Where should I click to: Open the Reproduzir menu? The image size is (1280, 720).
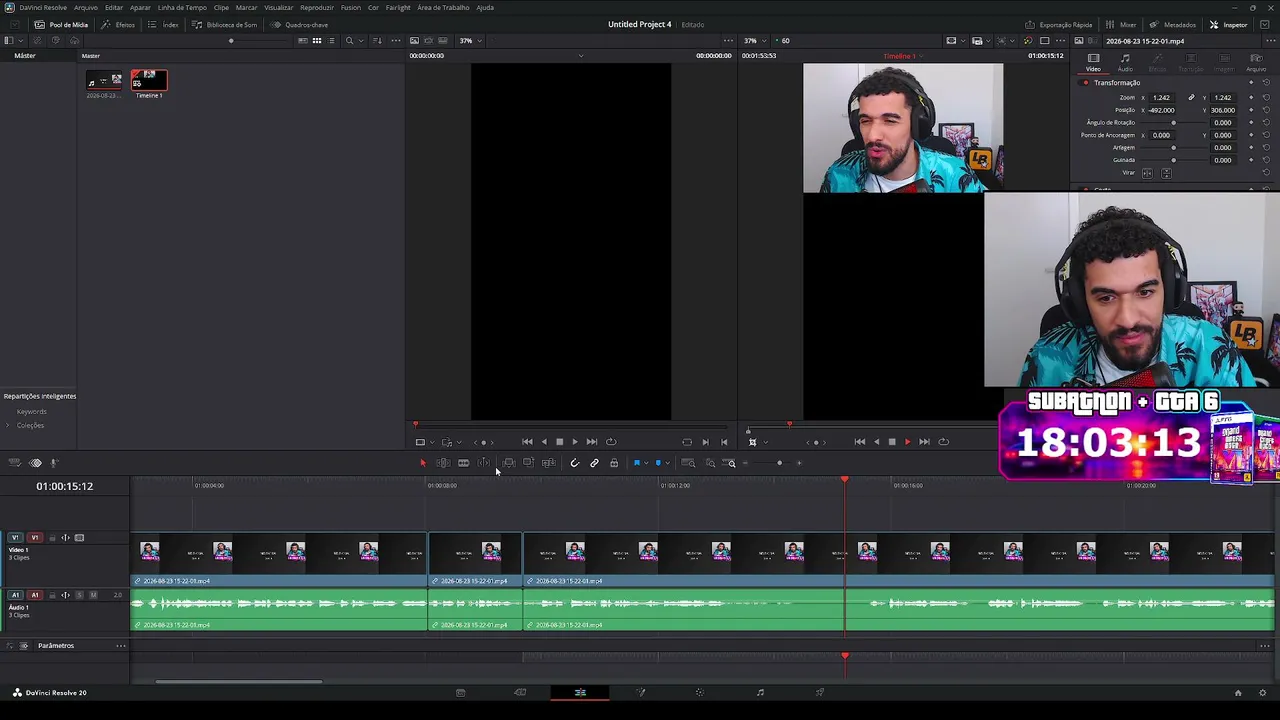point(317,7)
